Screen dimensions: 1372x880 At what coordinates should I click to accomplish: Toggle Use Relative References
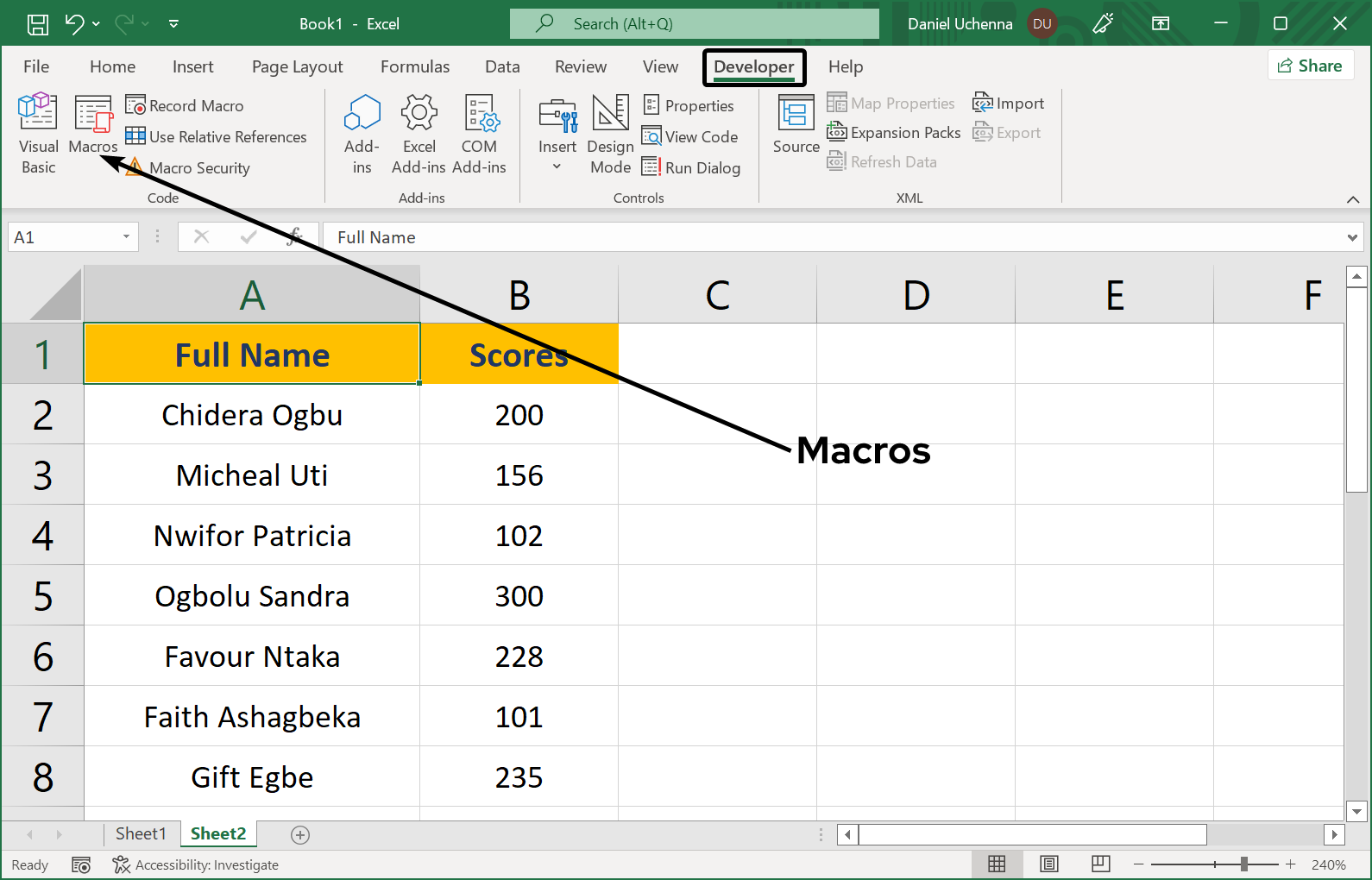point(217,137)
